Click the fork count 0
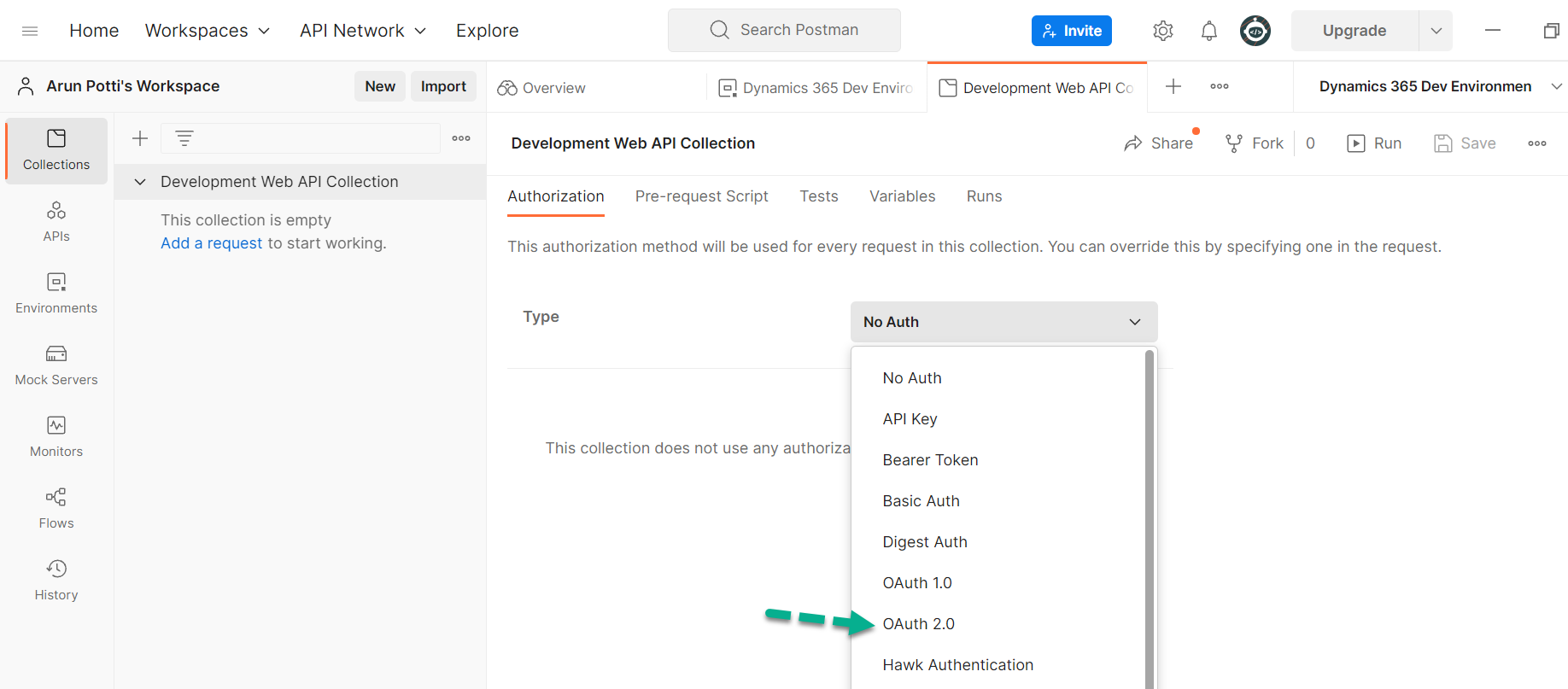The width and height of the screenshot is (1568, 689). (1310, 143)
